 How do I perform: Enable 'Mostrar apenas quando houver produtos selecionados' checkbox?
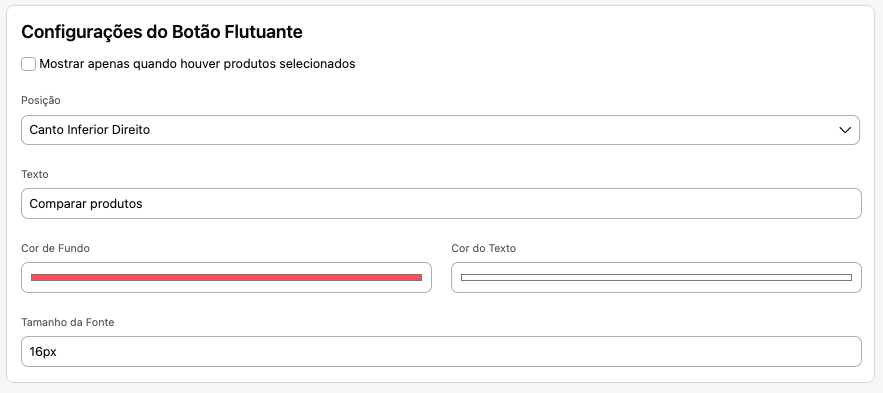coord(29,64)
